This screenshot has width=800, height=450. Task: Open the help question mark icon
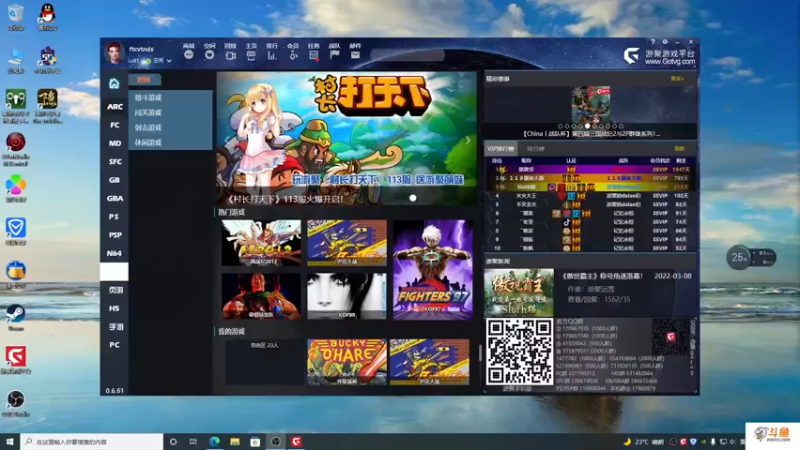(x=653, y=42)
